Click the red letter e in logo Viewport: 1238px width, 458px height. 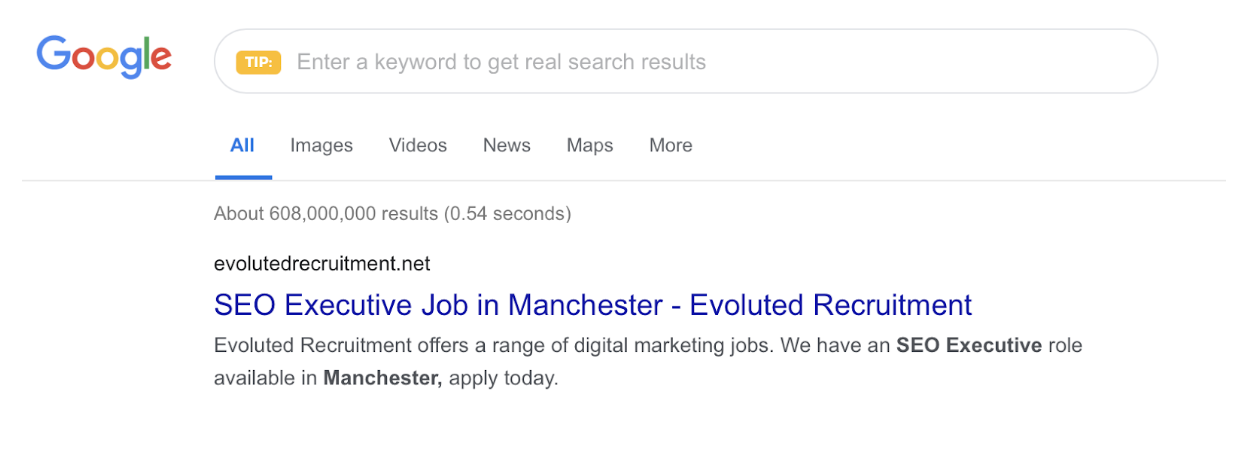click(x=159, y=58)
